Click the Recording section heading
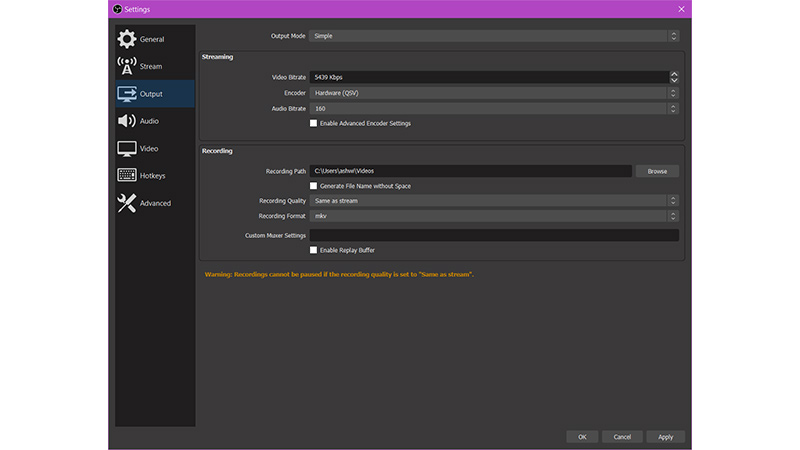Image resolution: width=800 pixels, height=450 pixels. pos(217,151)
